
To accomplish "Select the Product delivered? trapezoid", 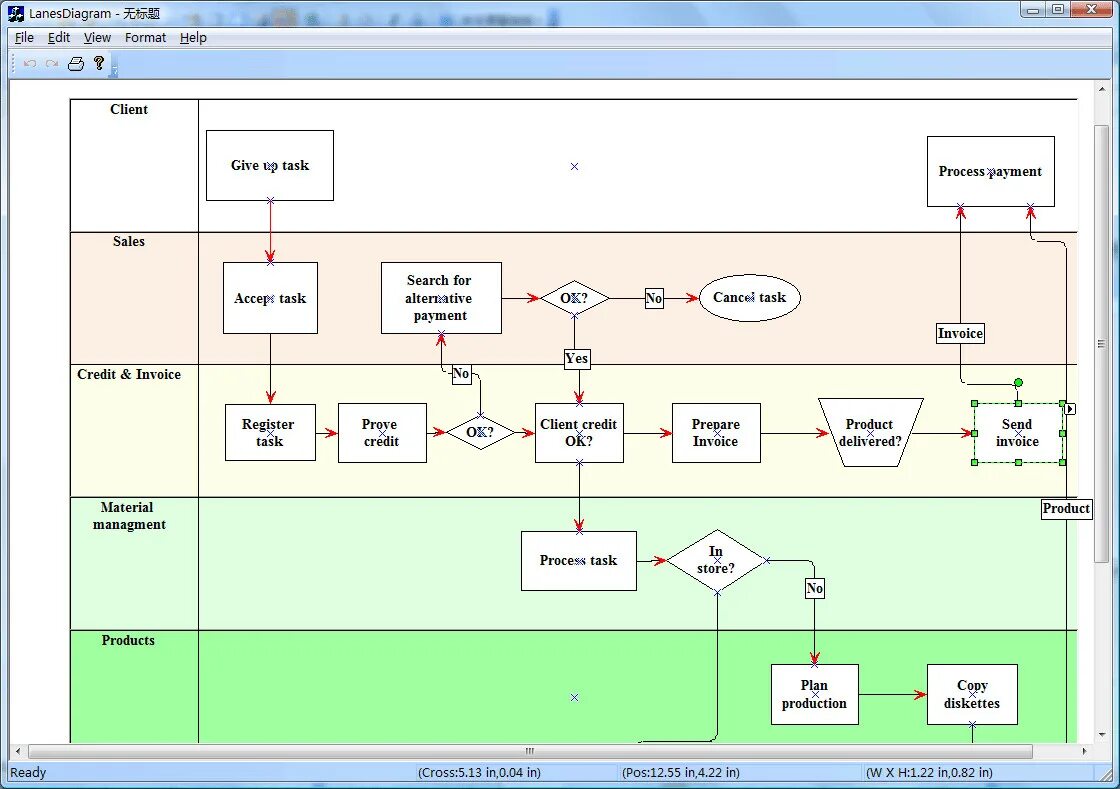I will 871,433.
